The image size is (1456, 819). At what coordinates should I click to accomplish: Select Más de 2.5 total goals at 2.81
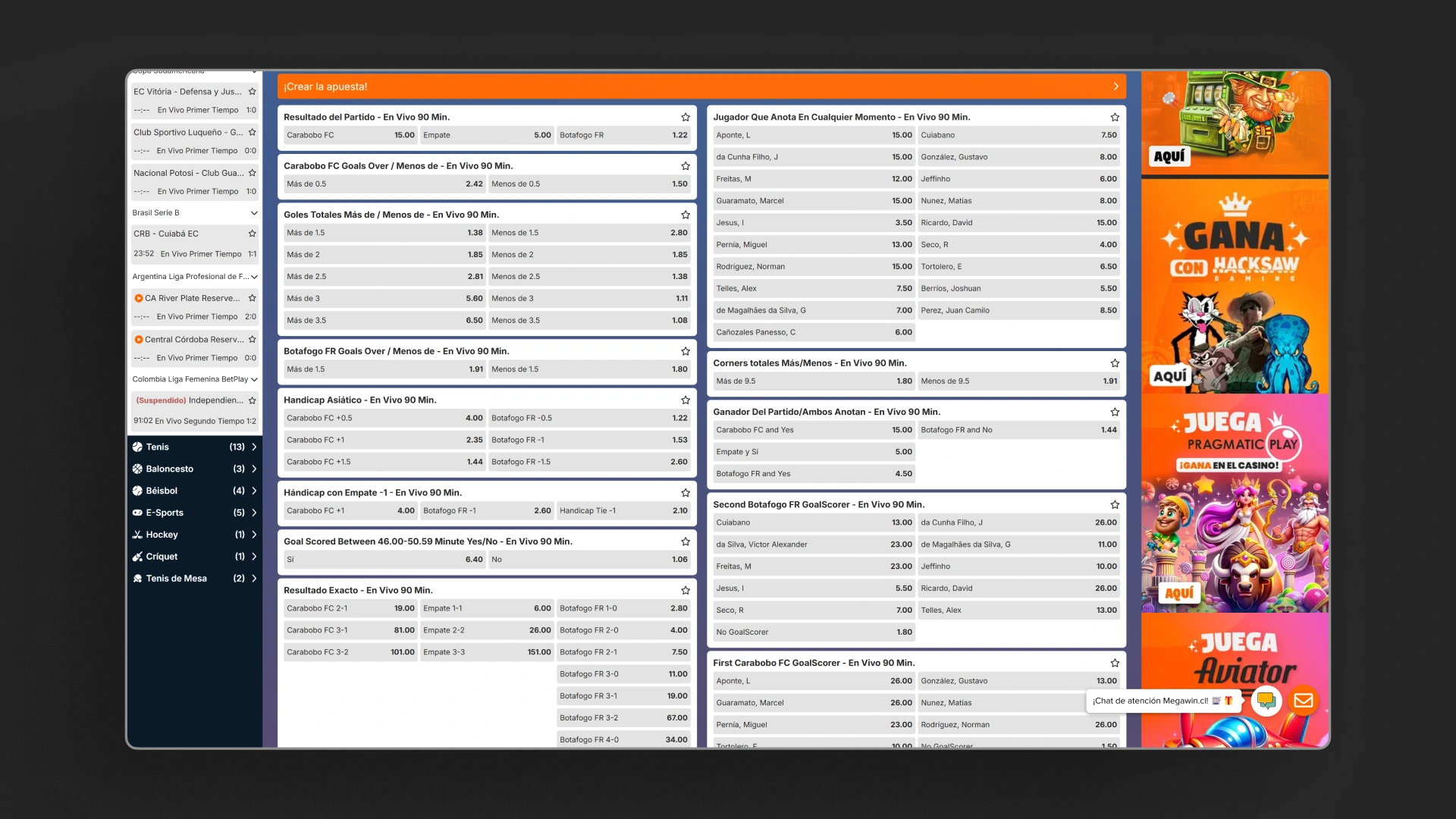pos(384,277)
